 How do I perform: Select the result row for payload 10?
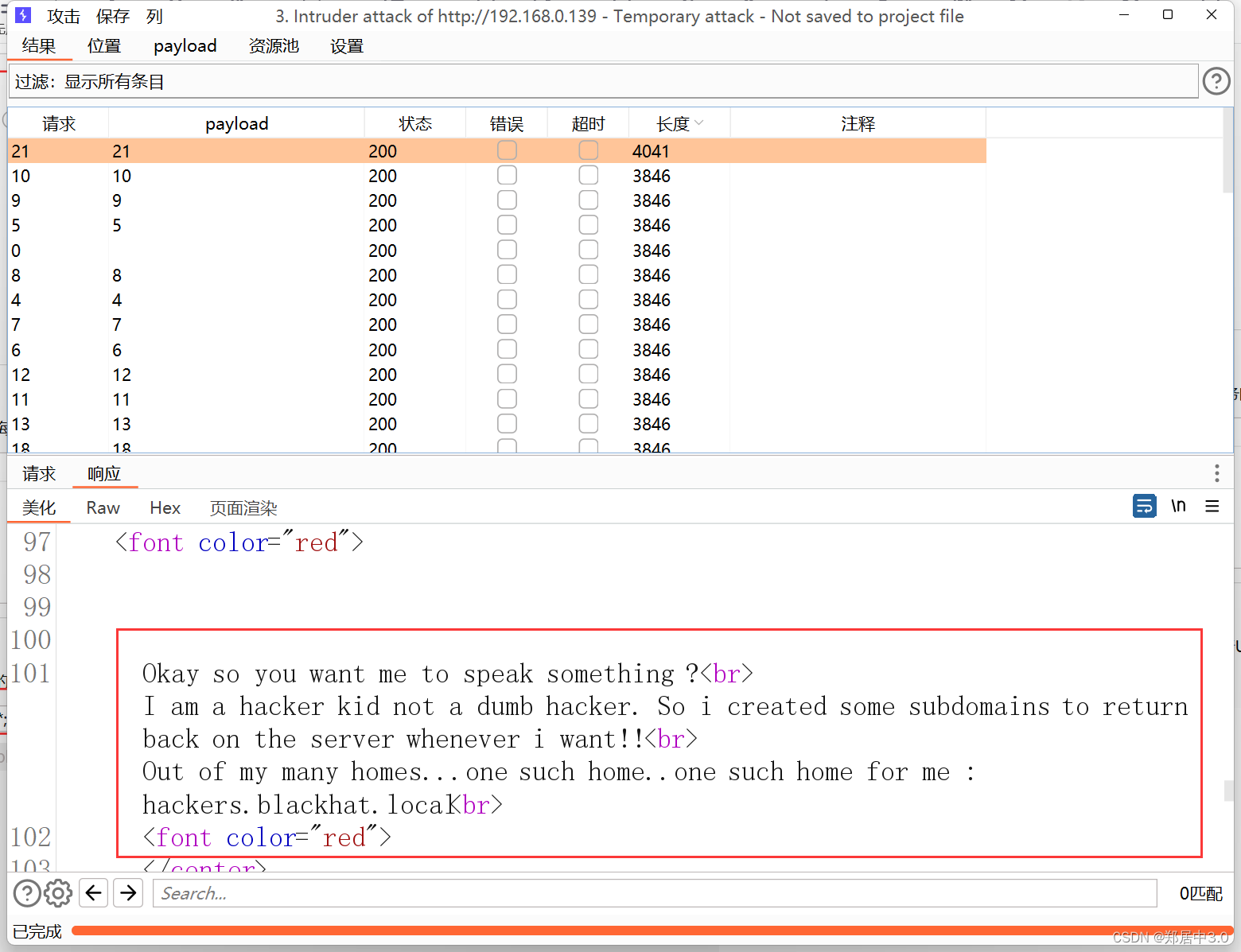pyautogui.click(x=497, y=175)
